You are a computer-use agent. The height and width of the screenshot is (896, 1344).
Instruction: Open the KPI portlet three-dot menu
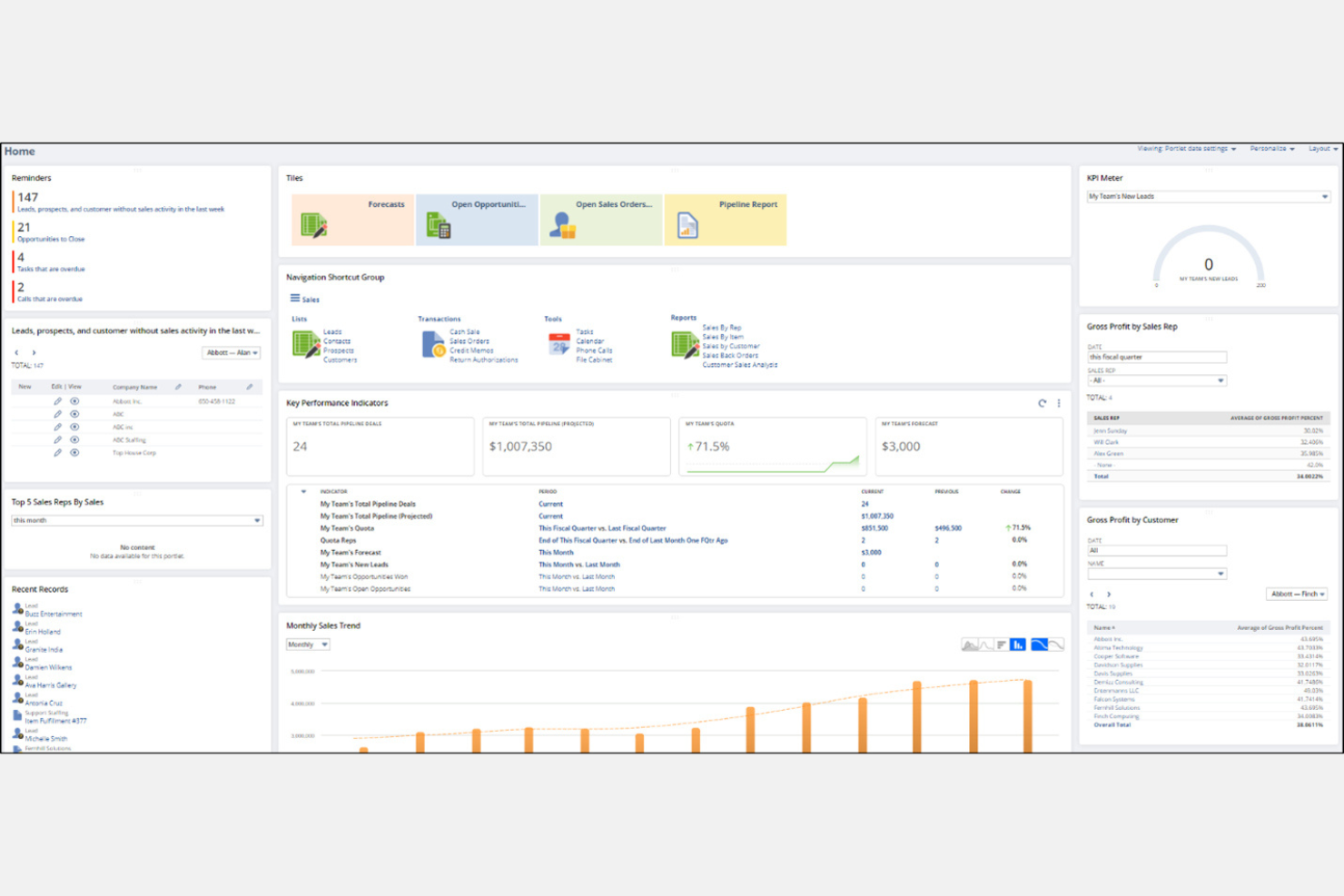[x=1059, y=403]
